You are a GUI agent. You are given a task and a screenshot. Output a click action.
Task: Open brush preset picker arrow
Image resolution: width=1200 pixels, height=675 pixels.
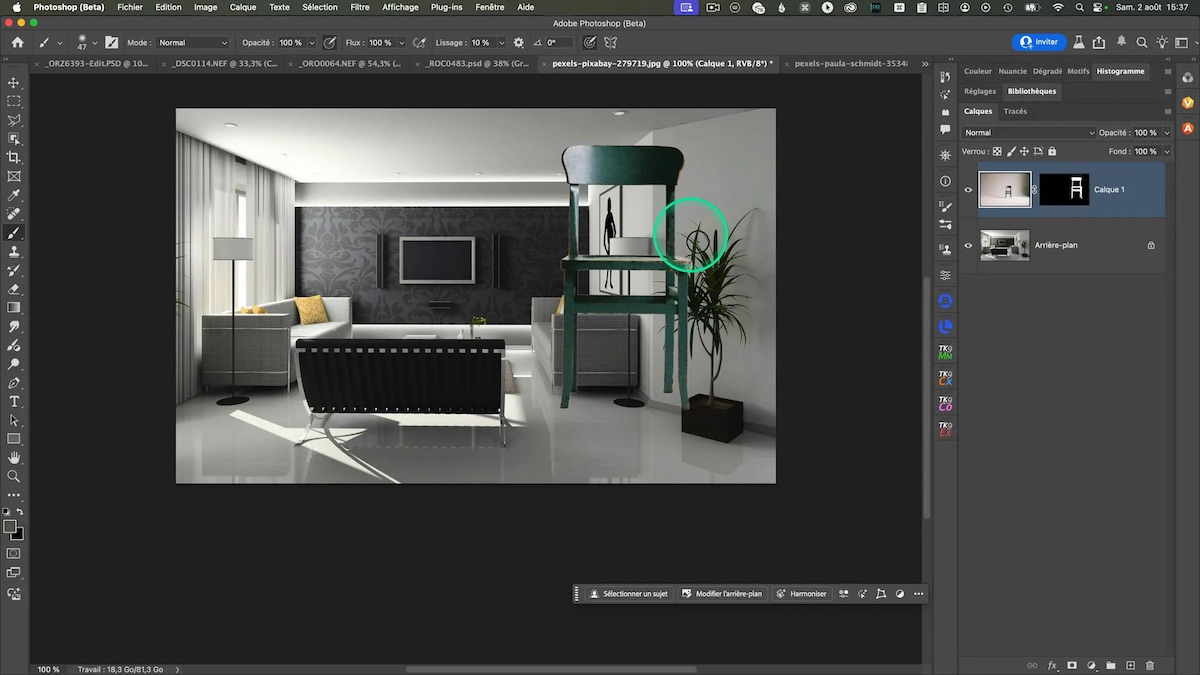pyautogui.click(x=93, y=43)
